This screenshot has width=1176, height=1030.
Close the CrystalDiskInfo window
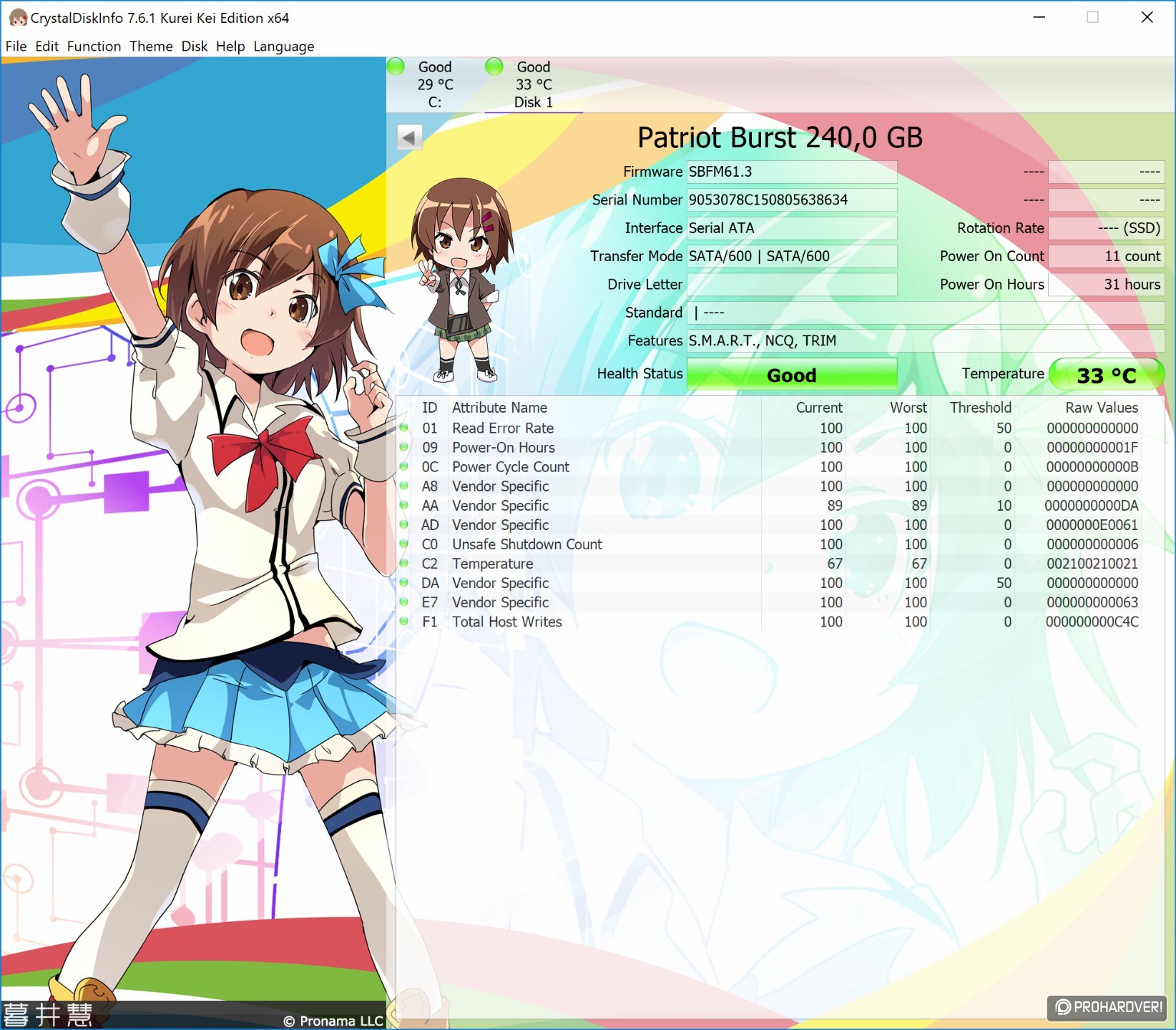tap(1147, 17)
